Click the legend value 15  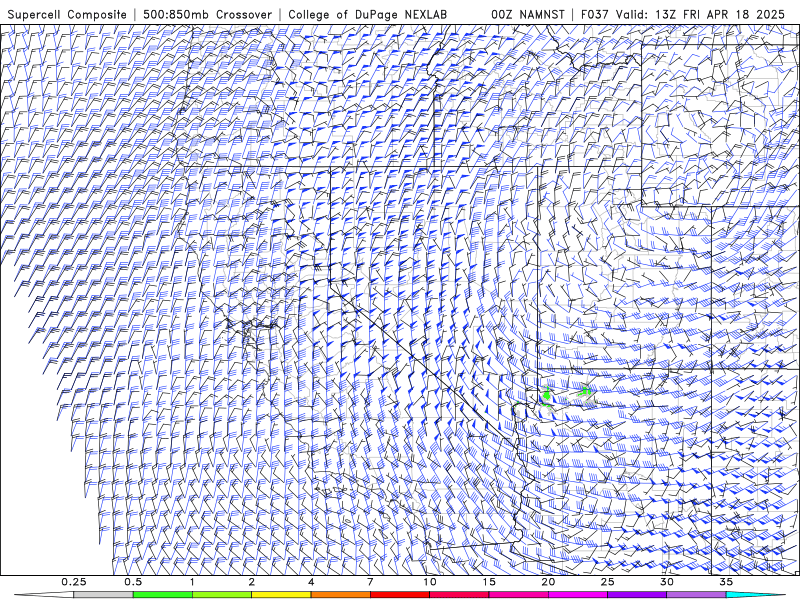(489, 582)
